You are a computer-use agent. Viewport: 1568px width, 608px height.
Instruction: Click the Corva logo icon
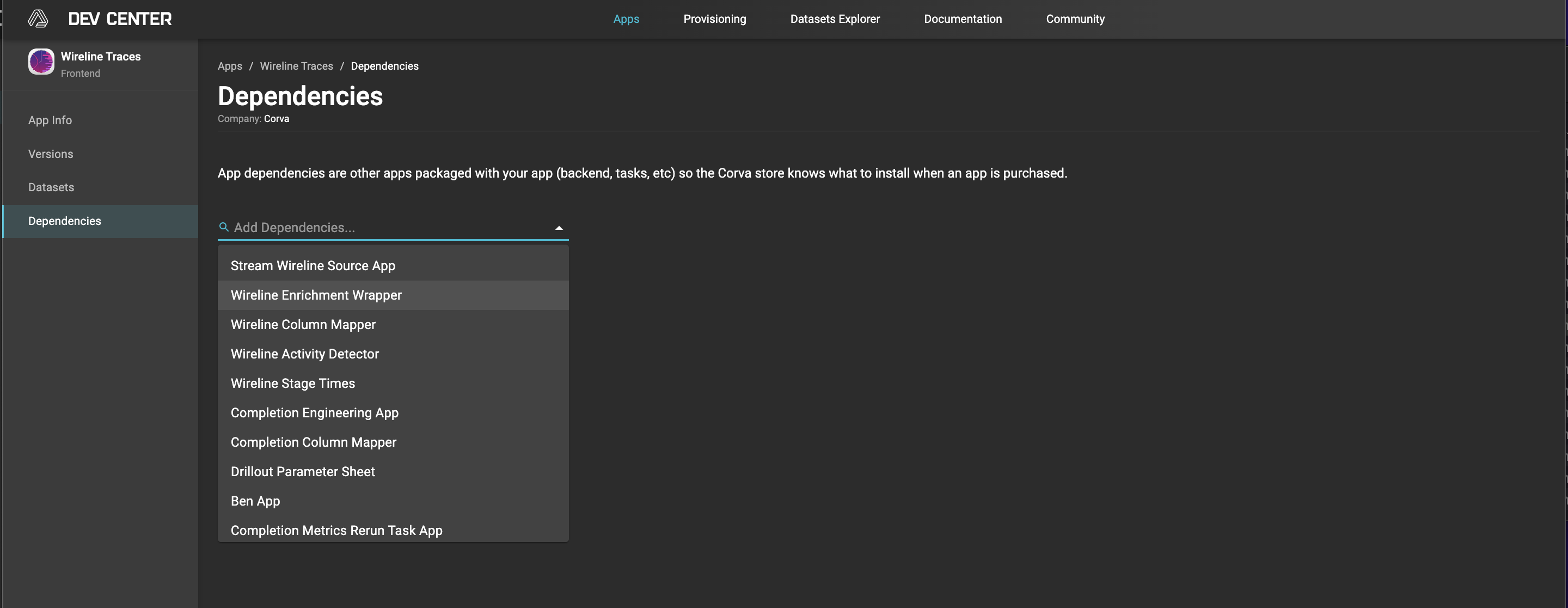pos(38,19)
